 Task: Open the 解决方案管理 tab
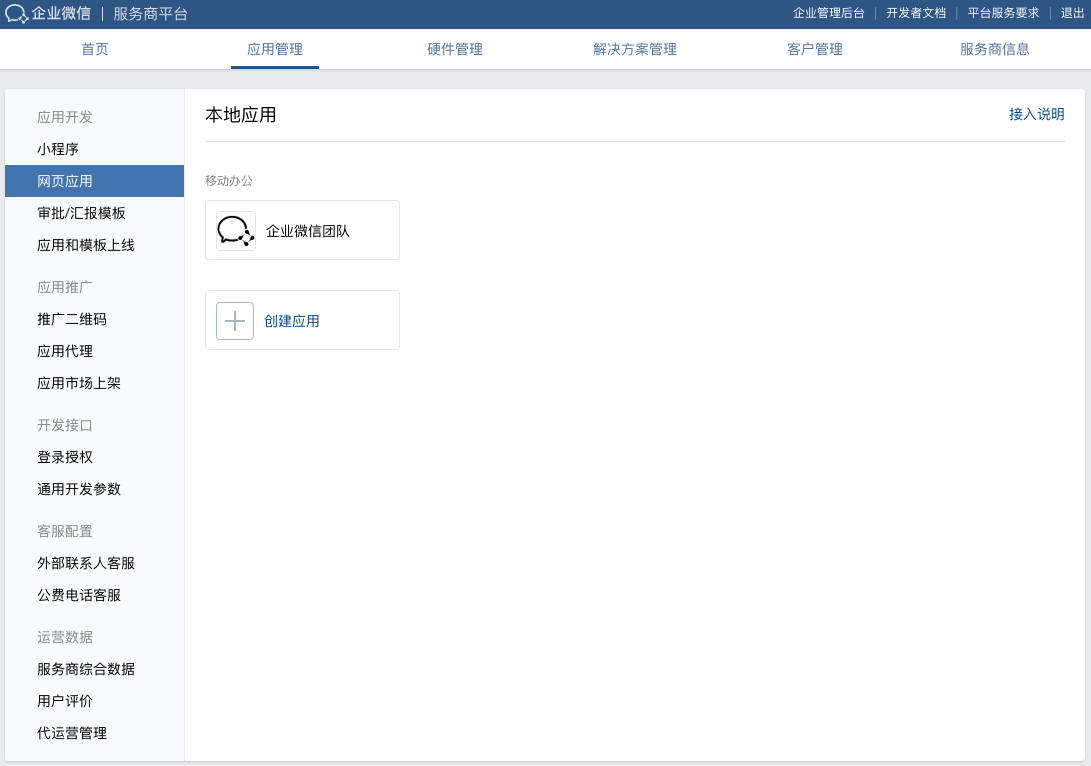(635, 49)
